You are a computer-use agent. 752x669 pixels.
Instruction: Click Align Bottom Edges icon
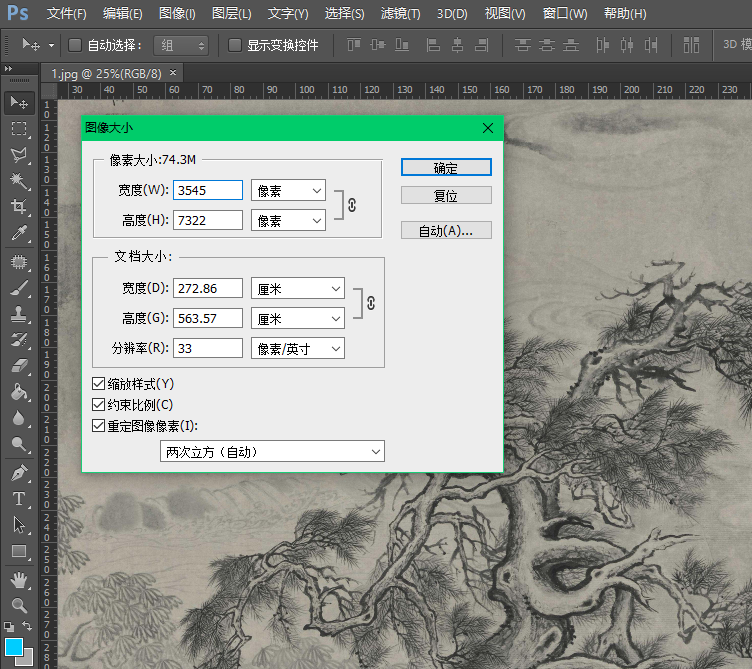pyautogui.click(x=402, y=45)
